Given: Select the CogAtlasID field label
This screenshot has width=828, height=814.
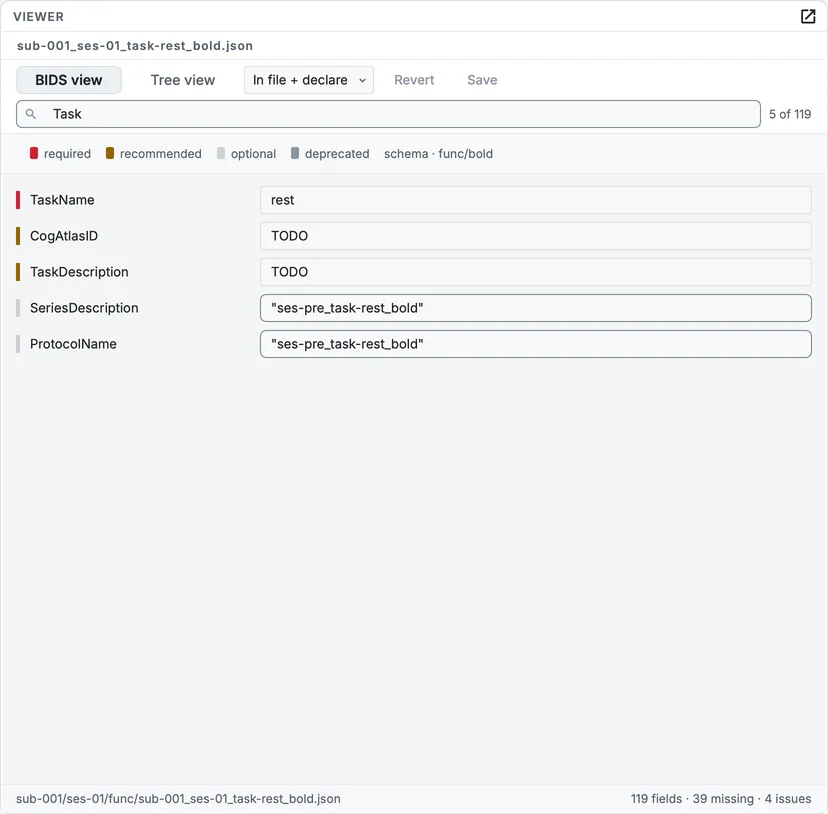Looking at the screenshot, I should pyautogui.click(x=64, y=236).
